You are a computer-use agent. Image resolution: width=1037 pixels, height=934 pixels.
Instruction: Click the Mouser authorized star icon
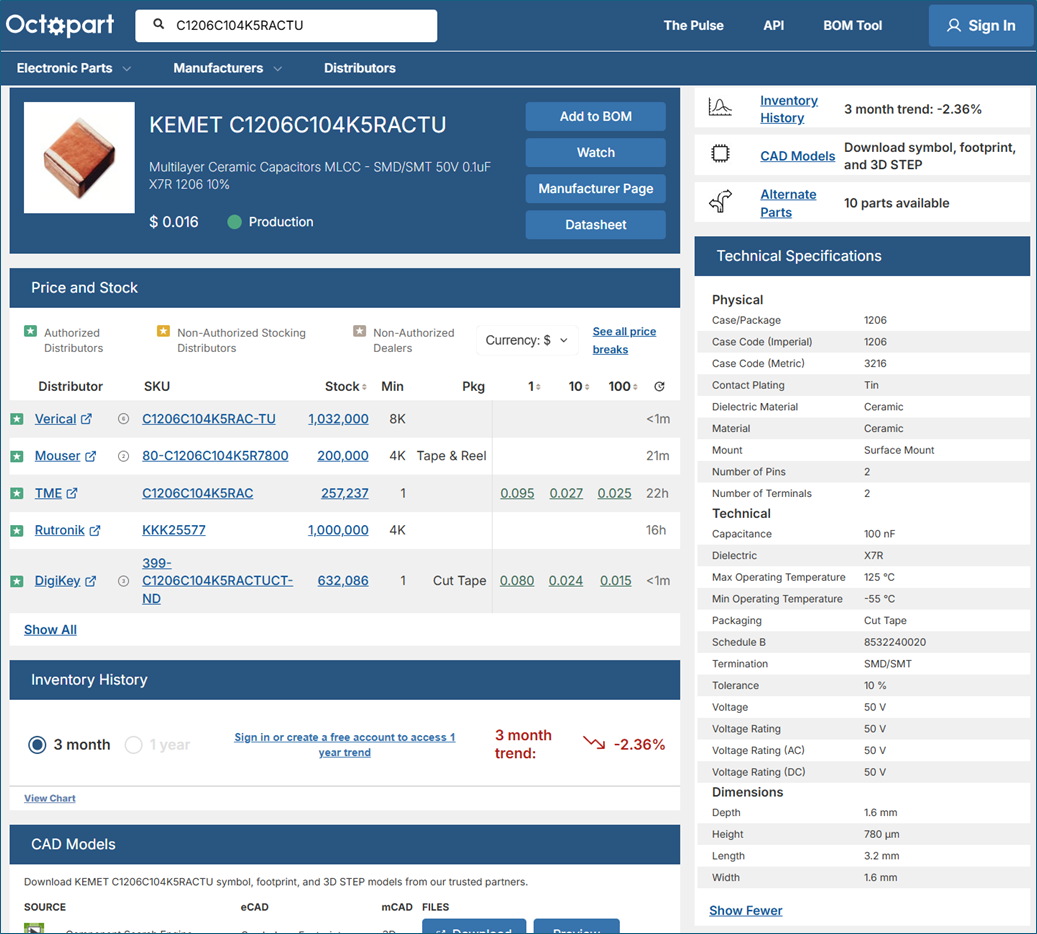[x=17, y=456]
